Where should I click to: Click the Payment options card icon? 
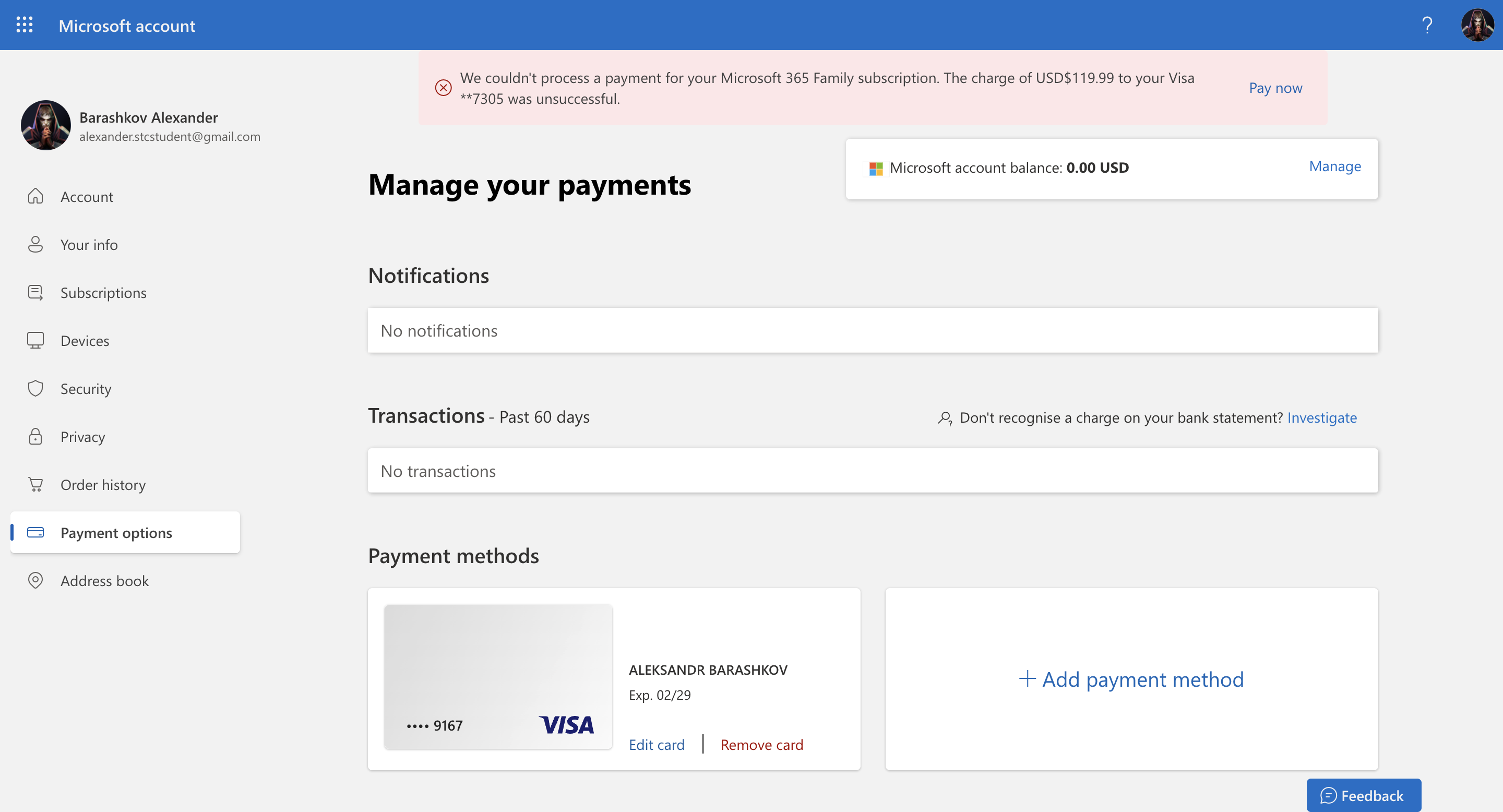pos(35,533)
